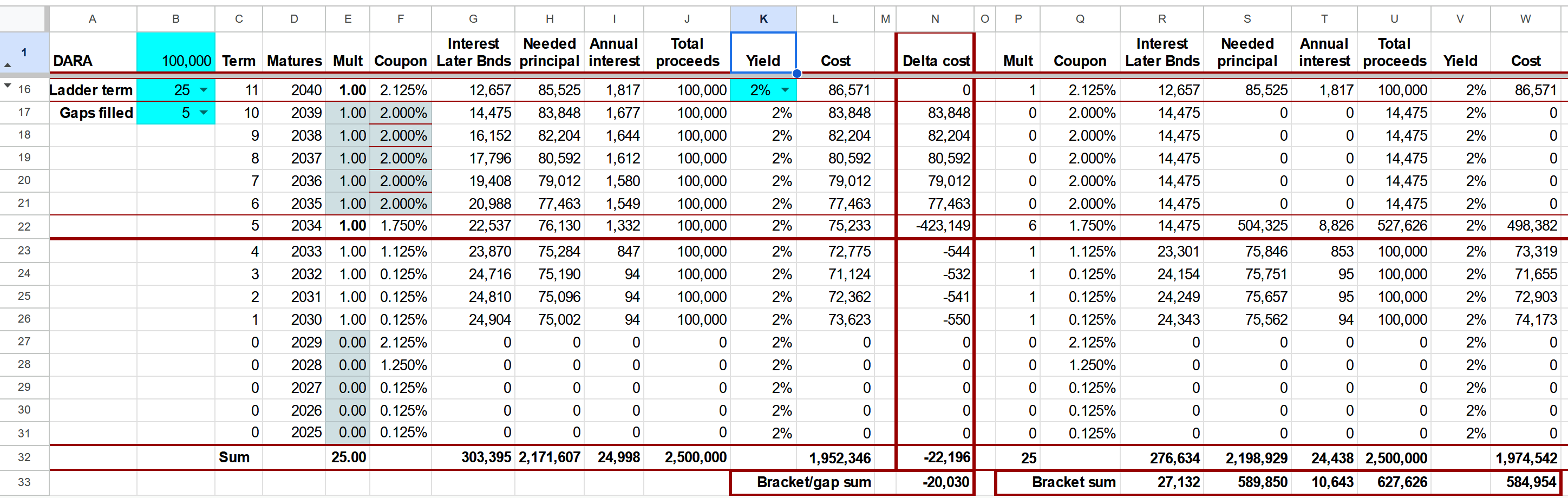Click the Delta cost header cell
This screenshot has height=498, width=1568.
(935, 53)
